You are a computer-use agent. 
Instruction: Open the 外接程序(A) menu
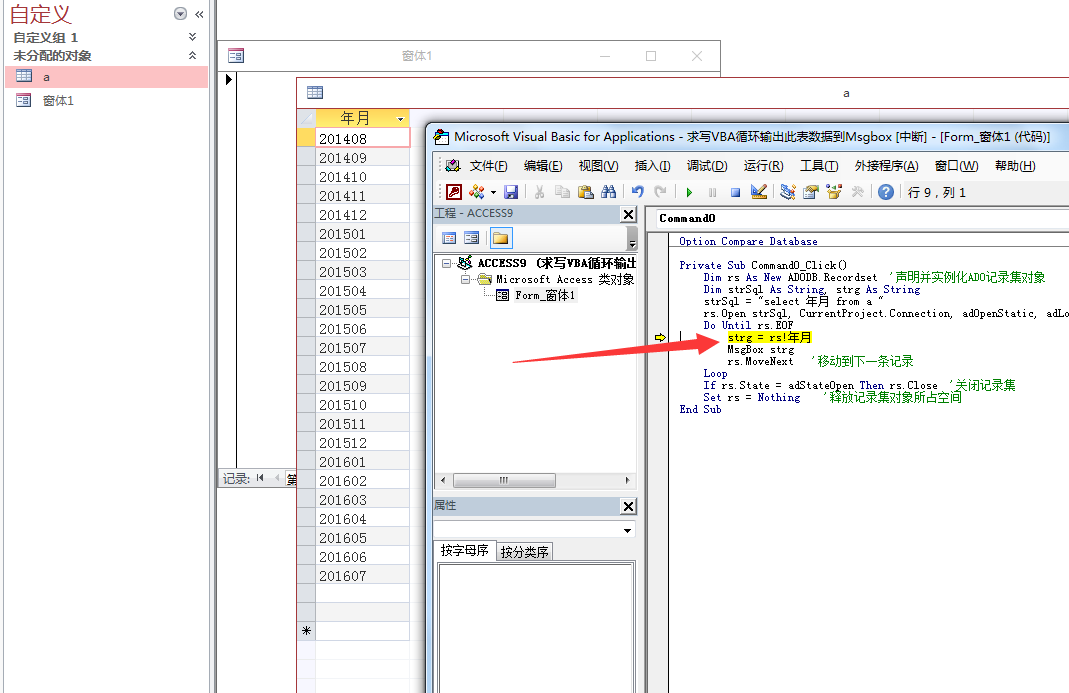click(x=886, y=166)
